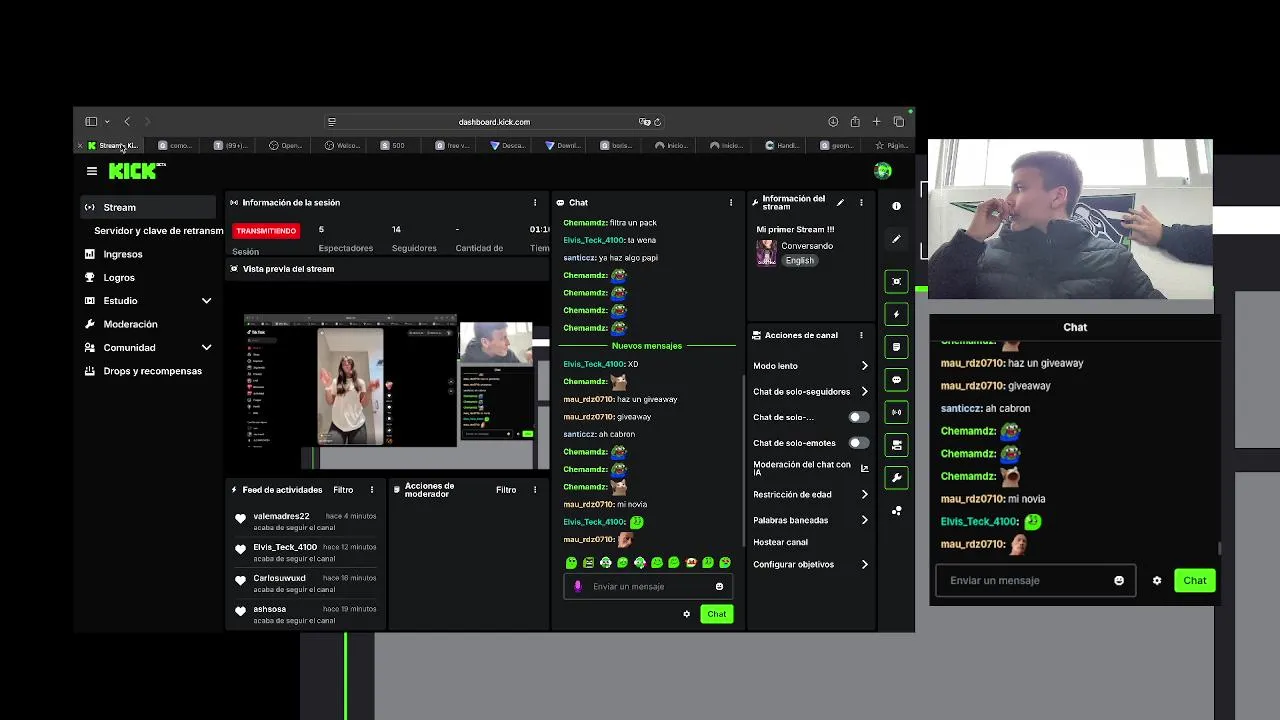
Task: Switch to Safari tab labeled 500
Action: click(393, 146)
